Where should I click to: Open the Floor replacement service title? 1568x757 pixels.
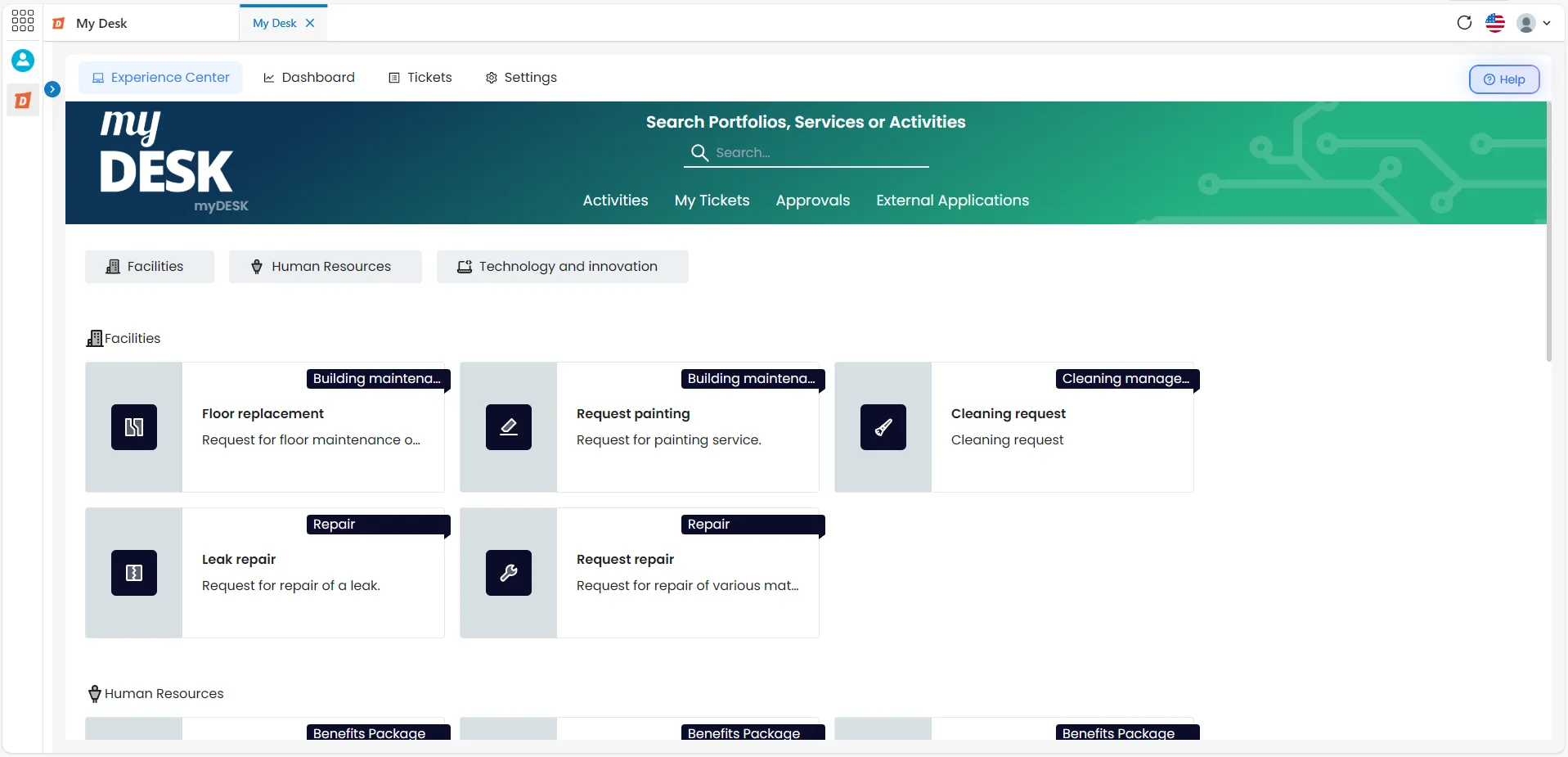pos(263,414)
